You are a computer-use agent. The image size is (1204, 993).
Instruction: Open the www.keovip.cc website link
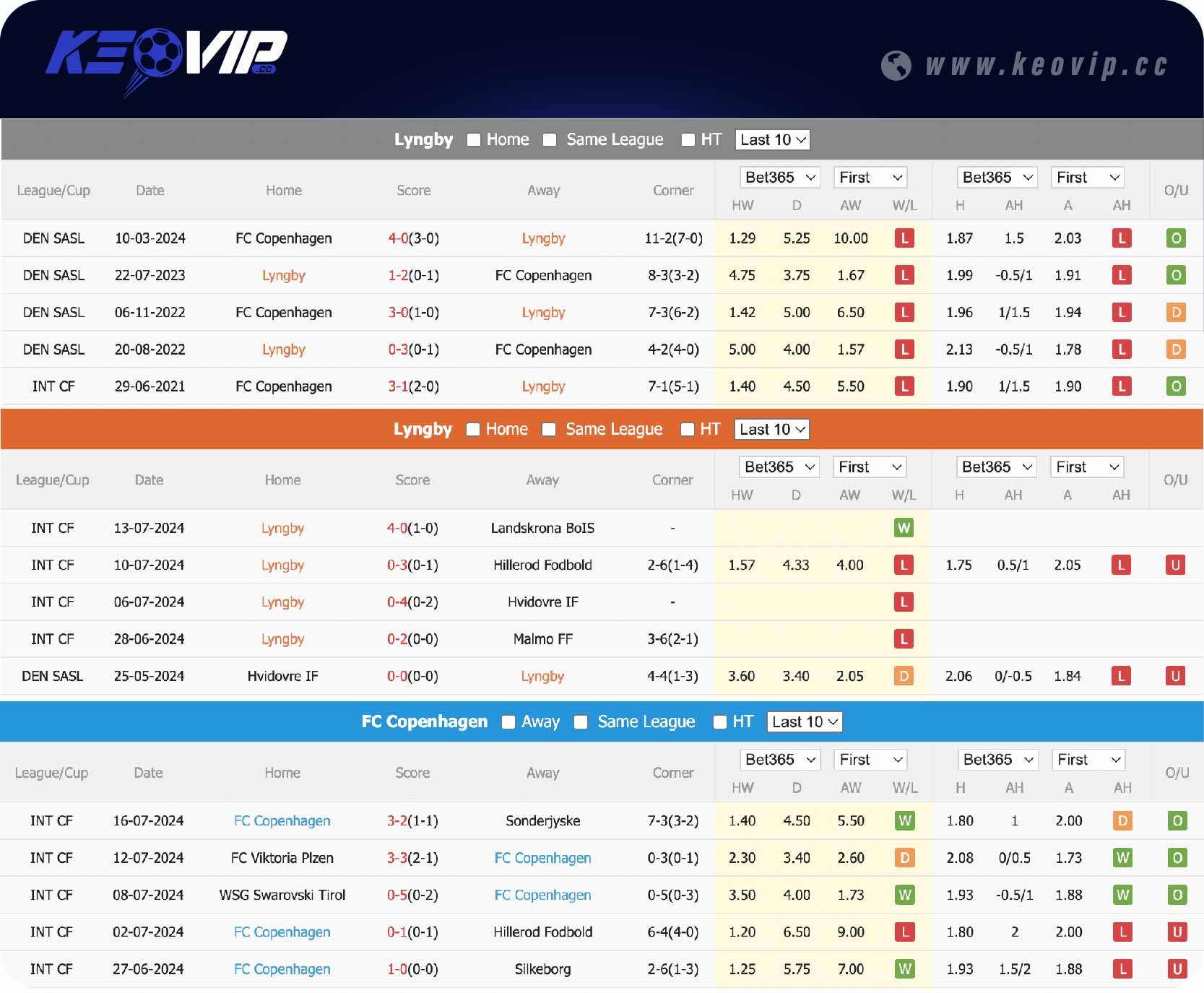(1047, 66)
